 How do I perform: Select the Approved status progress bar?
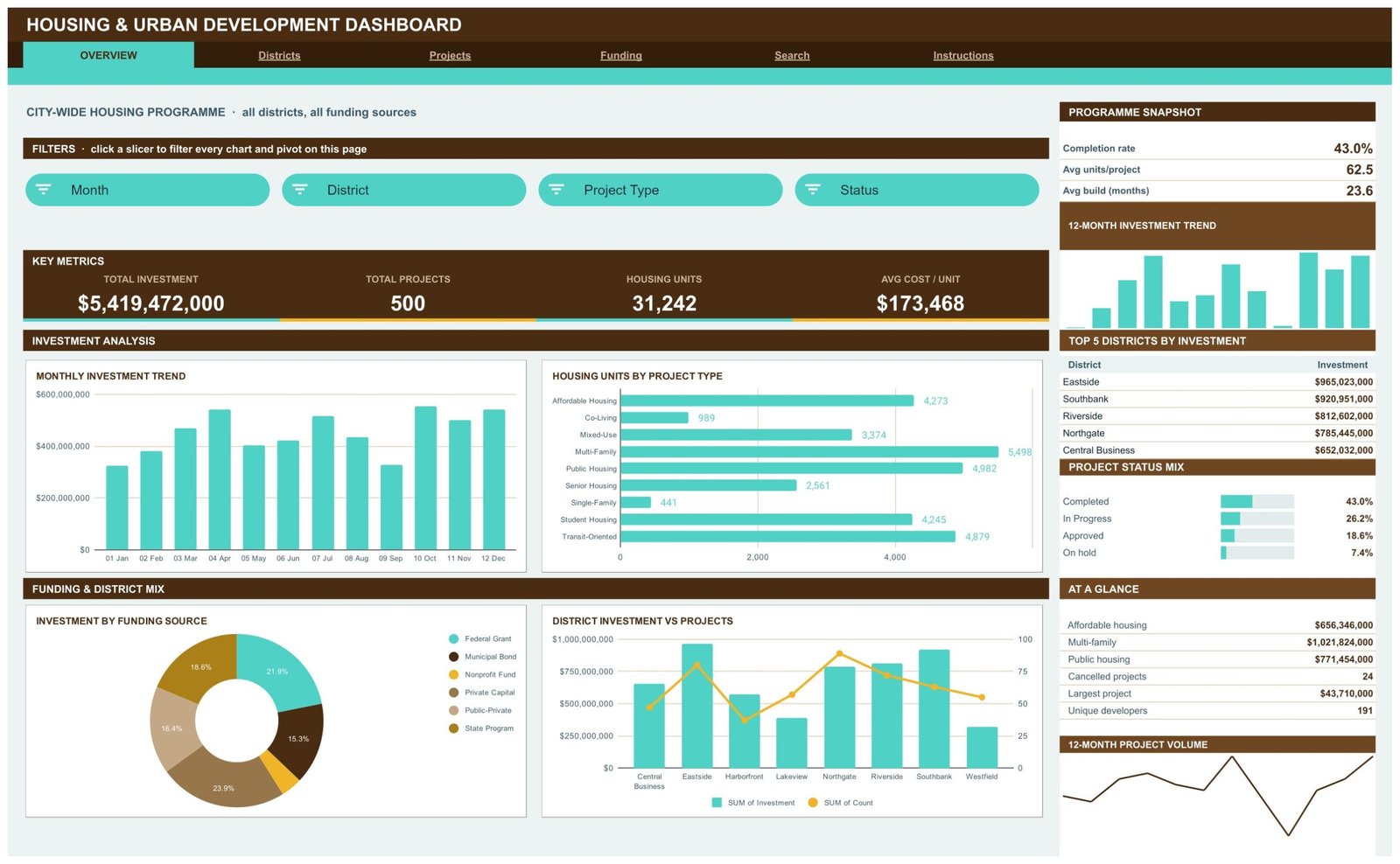coord(1256,536)
